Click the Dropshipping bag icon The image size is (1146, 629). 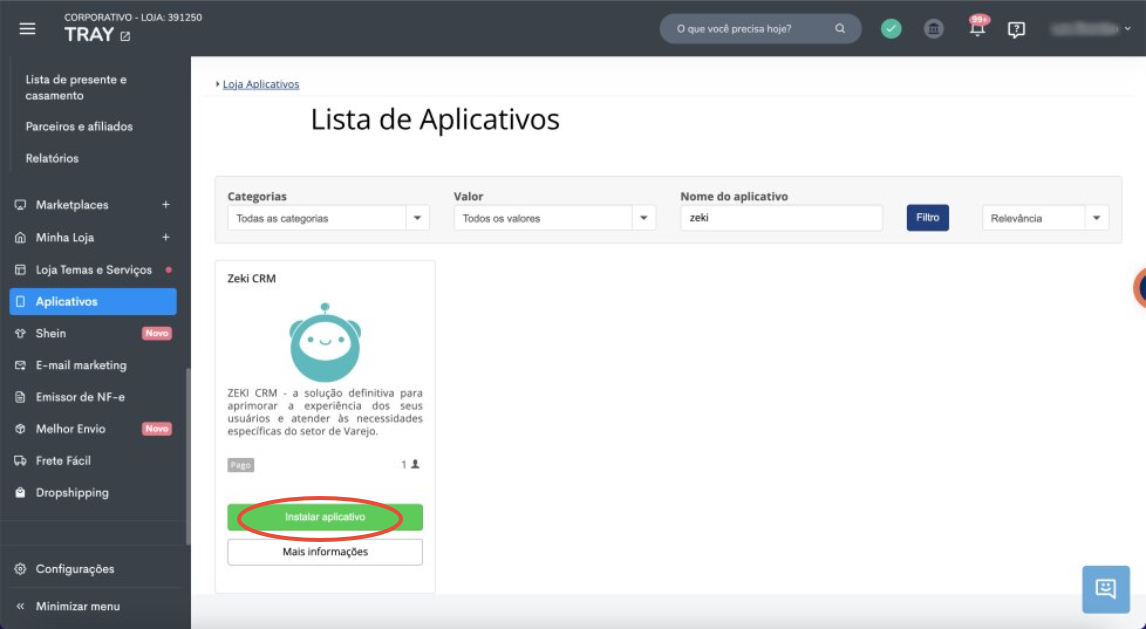click(x=20, y=492)
